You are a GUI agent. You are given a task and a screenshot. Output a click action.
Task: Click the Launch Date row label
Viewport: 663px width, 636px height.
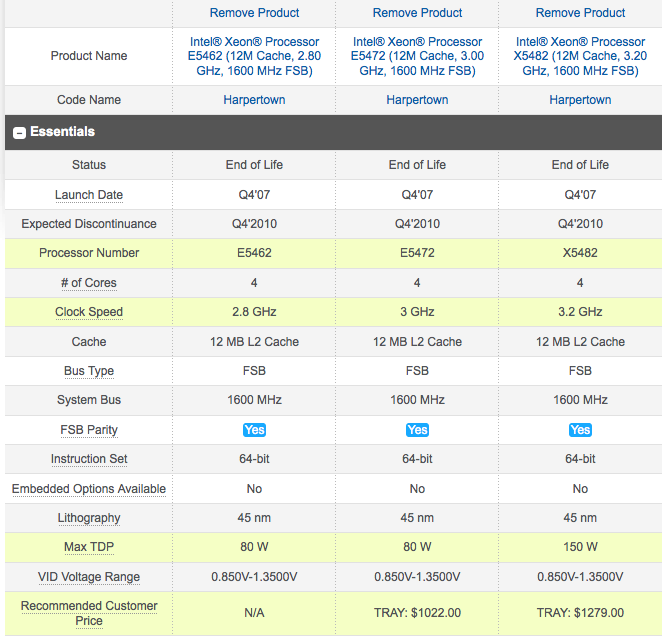click(x=89, y=195)
